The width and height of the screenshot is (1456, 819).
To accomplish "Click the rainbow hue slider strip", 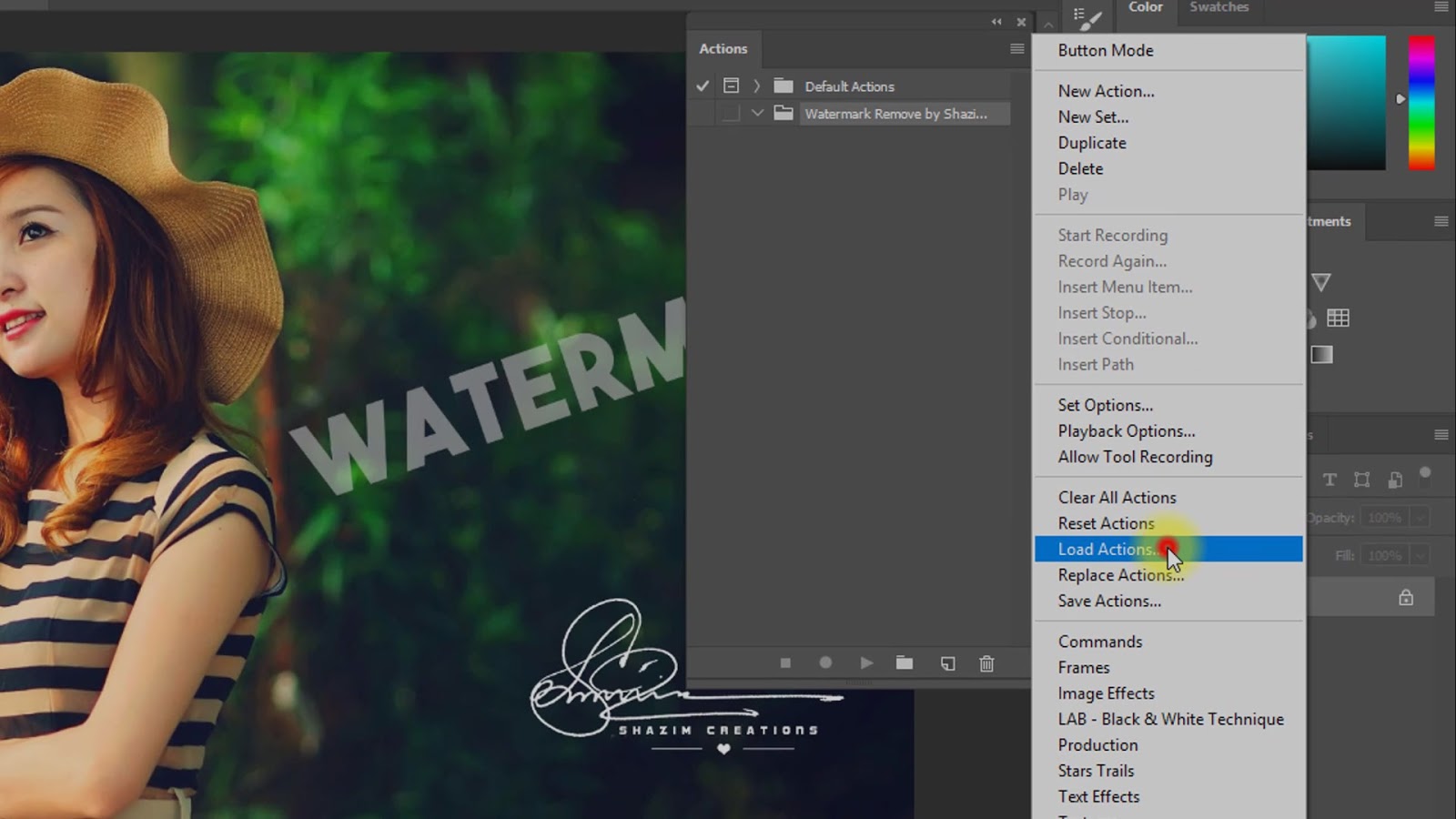I will [1421, 102].
